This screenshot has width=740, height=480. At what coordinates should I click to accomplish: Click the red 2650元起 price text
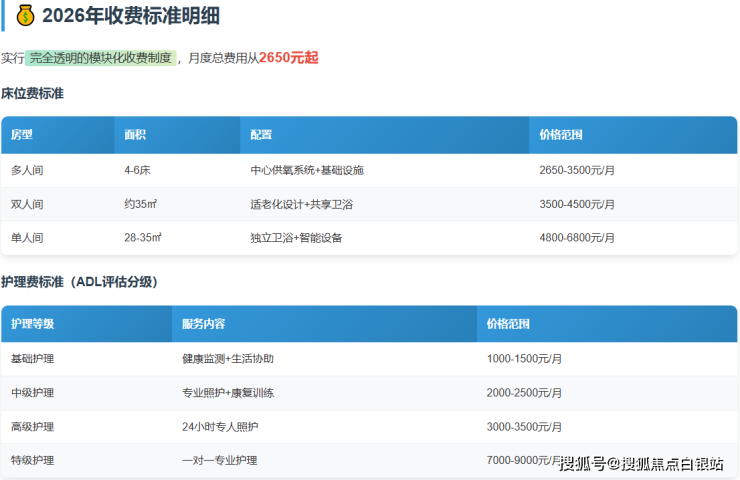pos(288,58)
